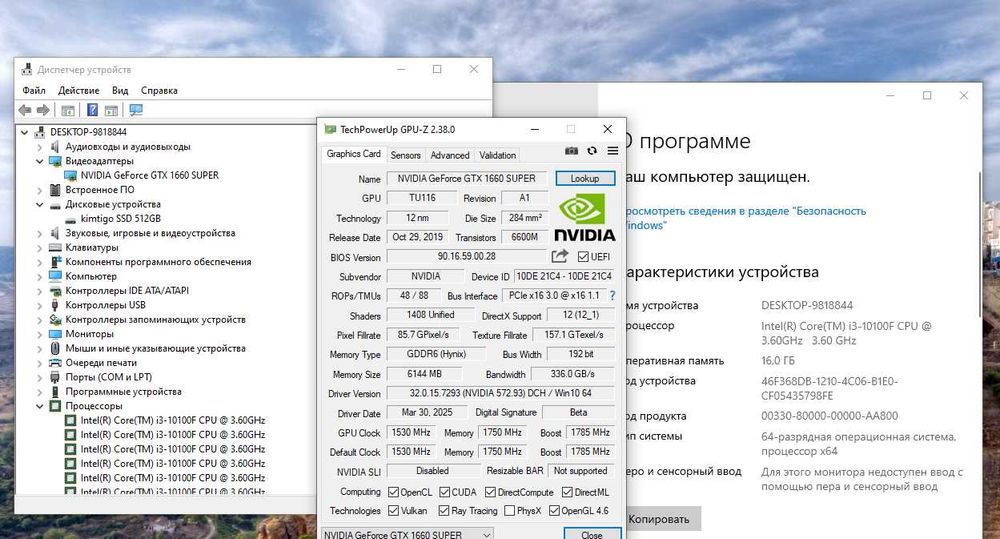Viewport: 1000px width, 539px height.
Task: Expand Контроллеры запоминающих устройств
Action: tap(40, 320)
